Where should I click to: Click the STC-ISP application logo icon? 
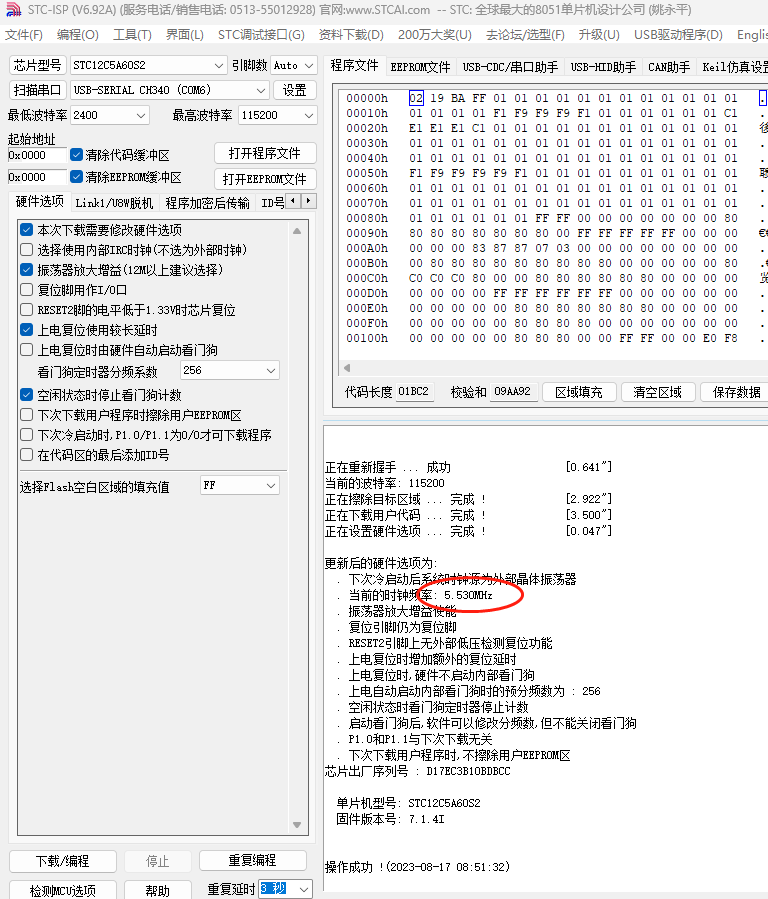point(13,10)
